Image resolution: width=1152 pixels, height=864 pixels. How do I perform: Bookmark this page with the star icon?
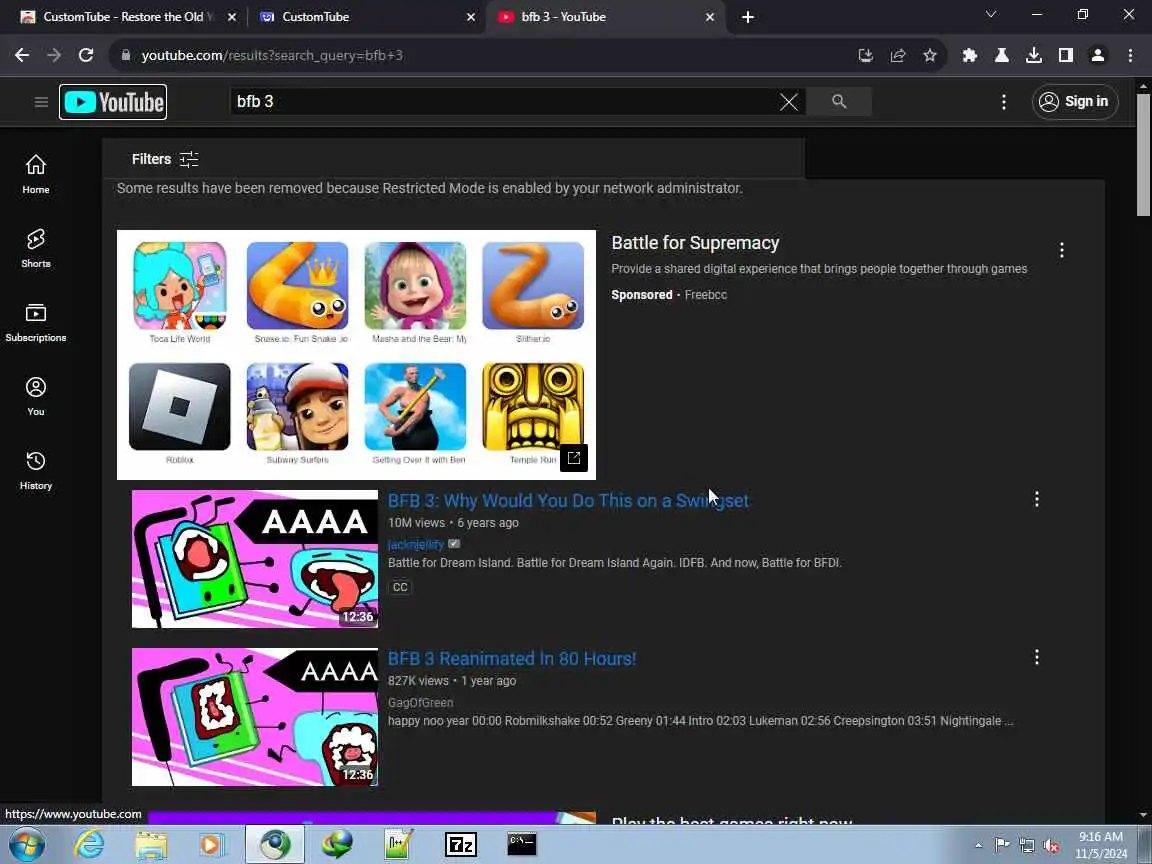930,55
